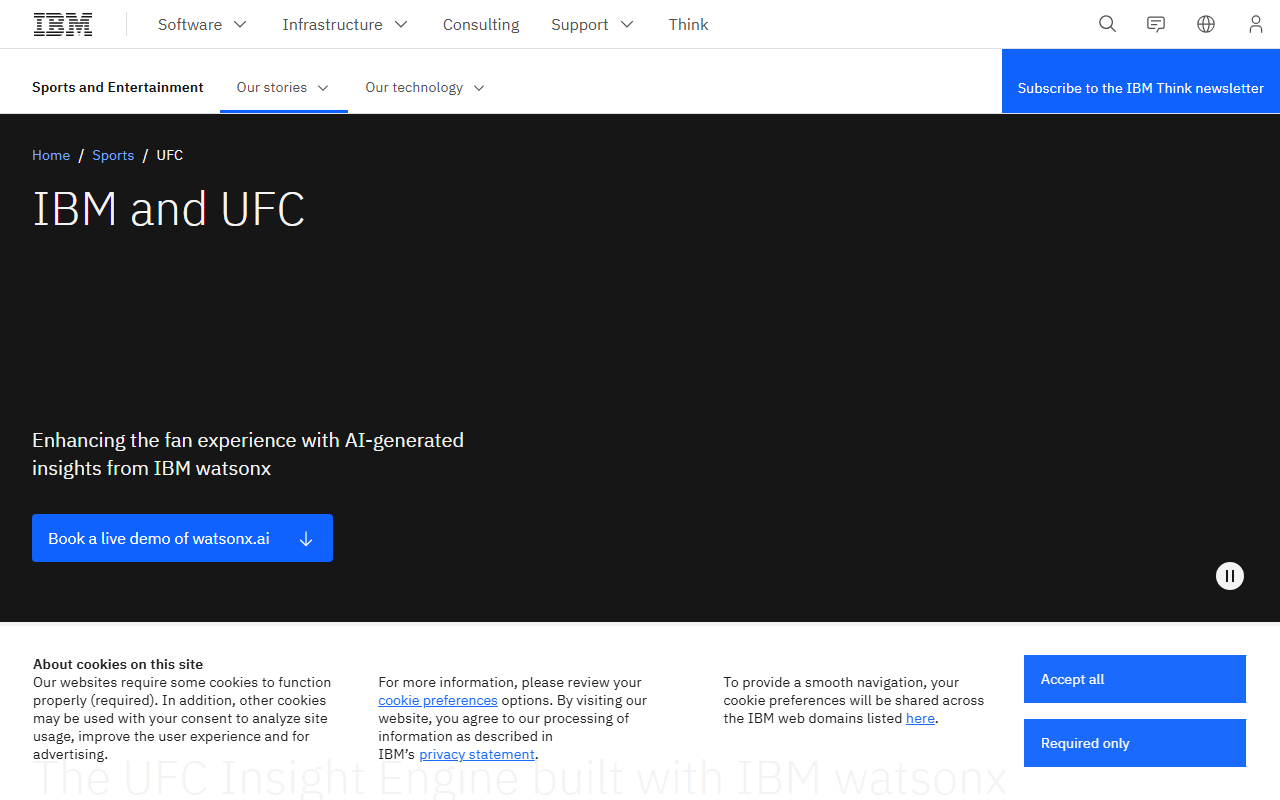Open the Consulting menu item
1280x800 pixels.
pos(481,24)
